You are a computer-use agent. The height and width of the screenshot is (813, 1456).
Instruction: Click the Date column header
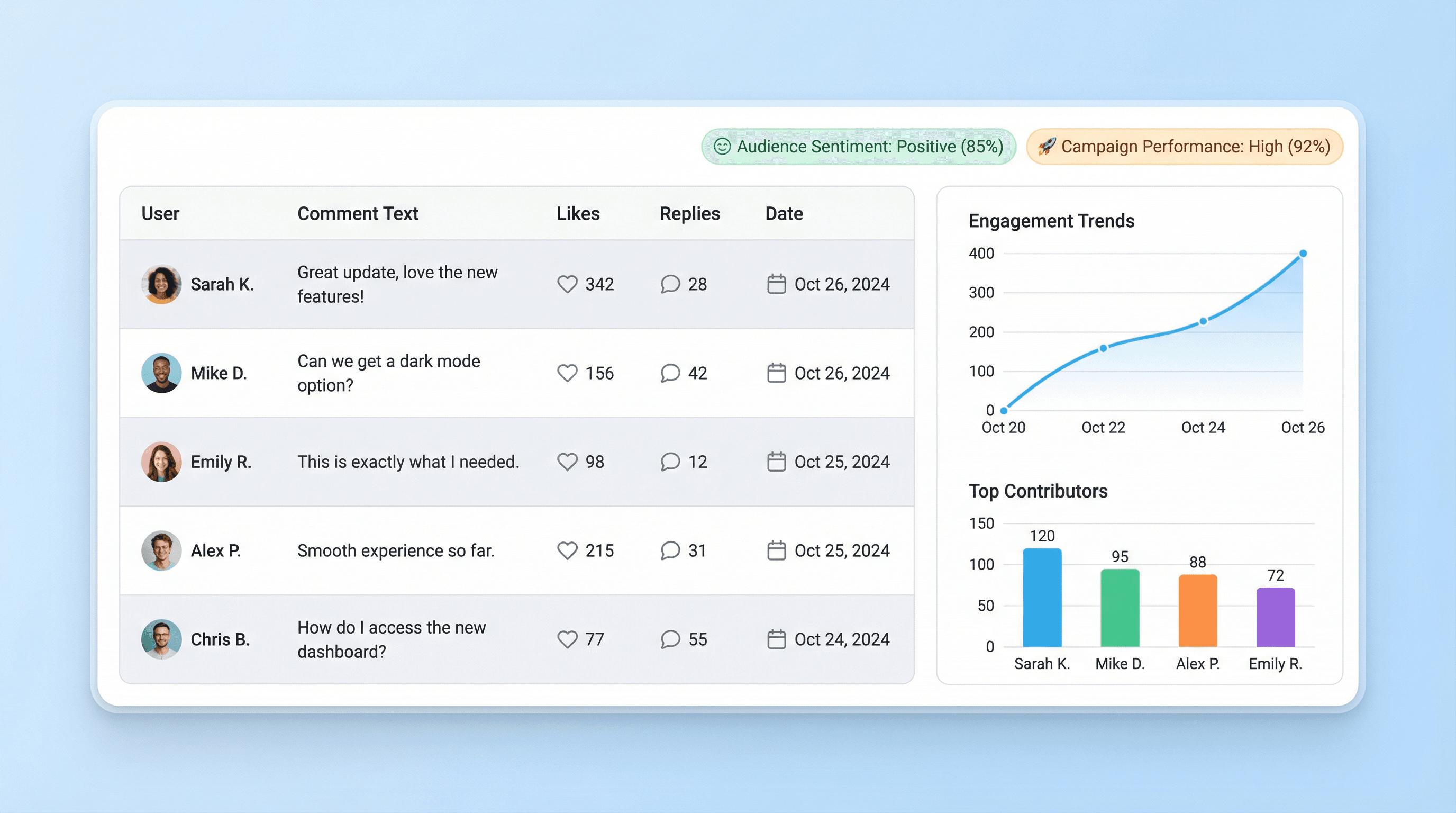[784, 214]
